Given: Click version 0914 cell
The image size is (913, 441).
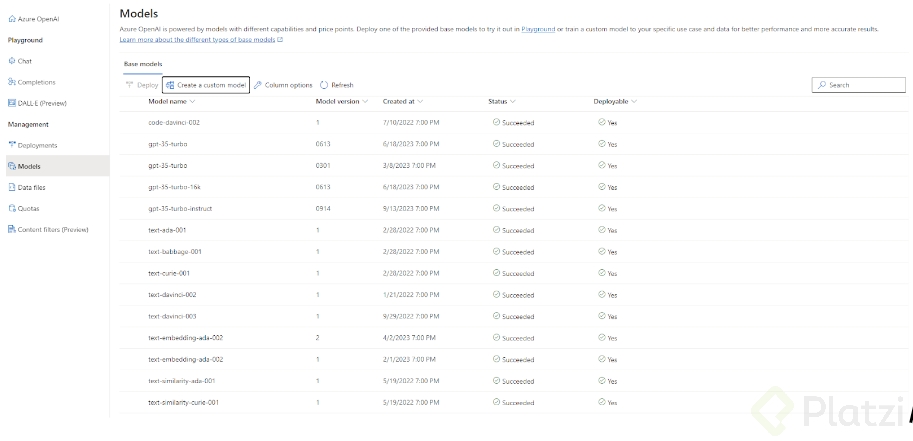Looking at the screenshot, I should coord(323,209).
